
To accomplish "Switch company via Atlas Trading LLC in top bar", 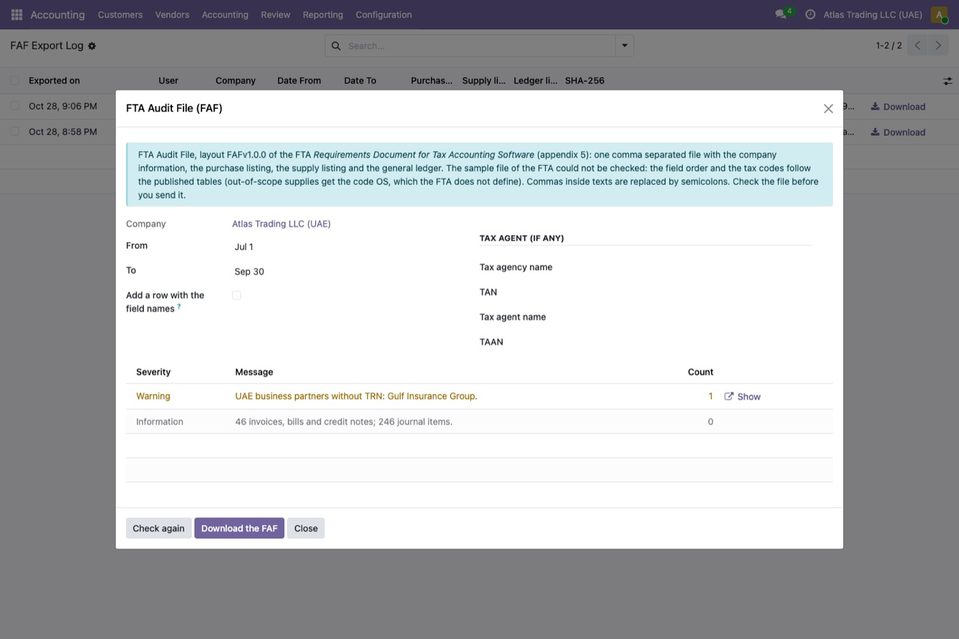I will [873, 15].
